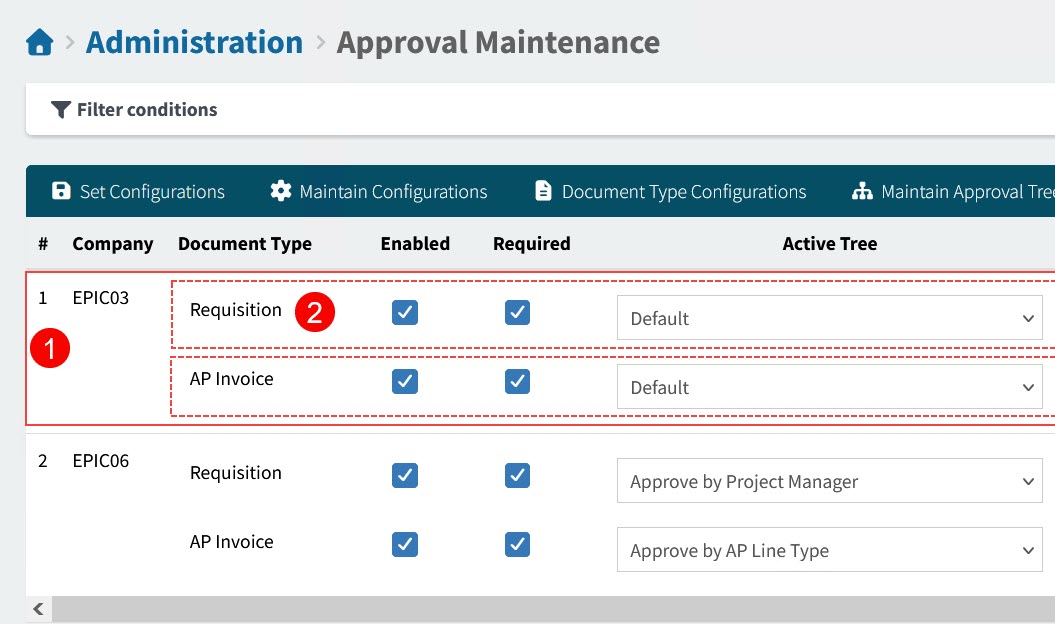
Task: Open Active Tree dropdown for EPIC03 AP Invoice
Action: click(830, 387)
